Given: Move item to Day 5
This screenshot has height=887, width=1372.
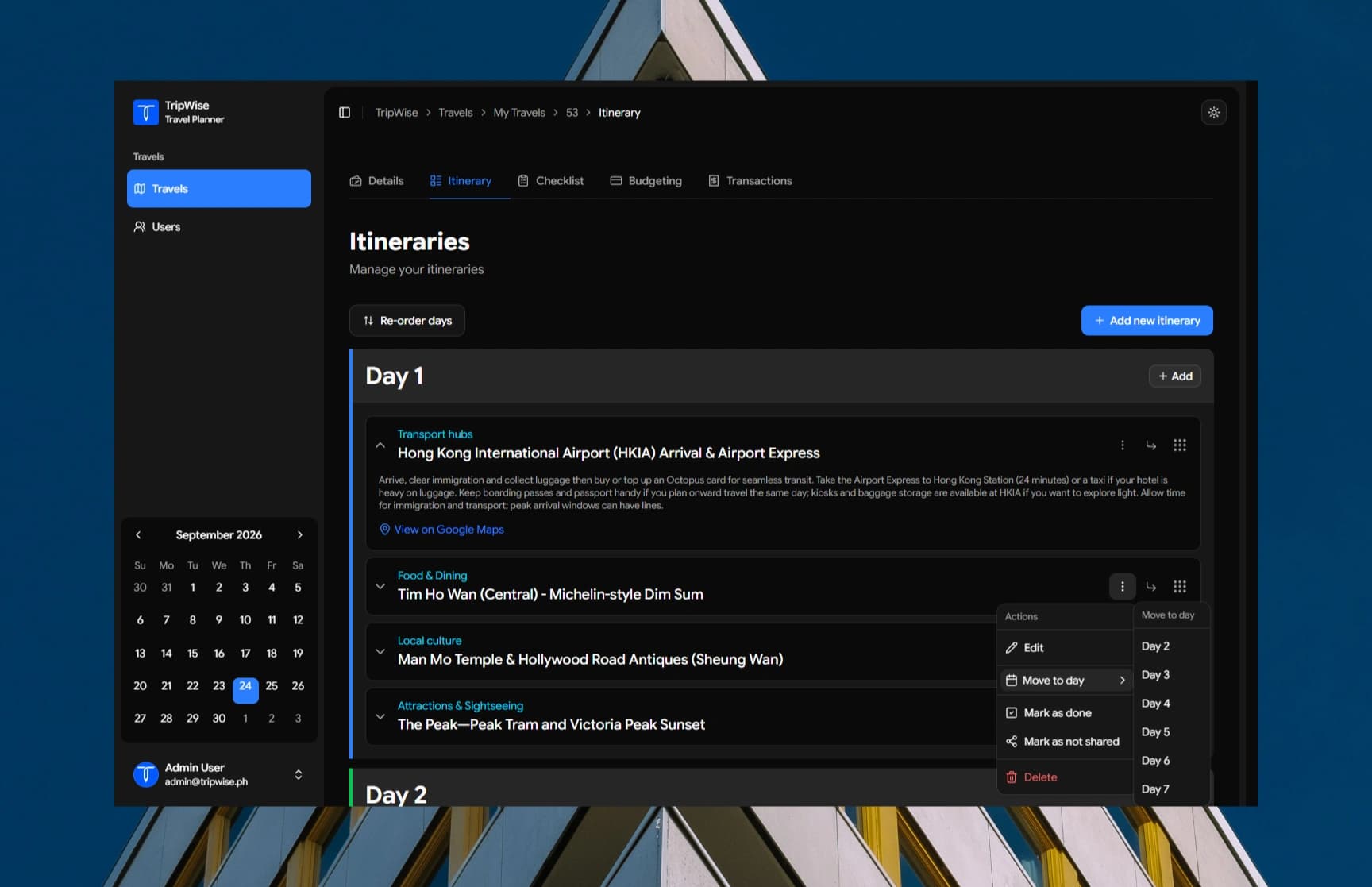Looking at the screenshot, I should pyautogui.click(x=1171, y=732).
